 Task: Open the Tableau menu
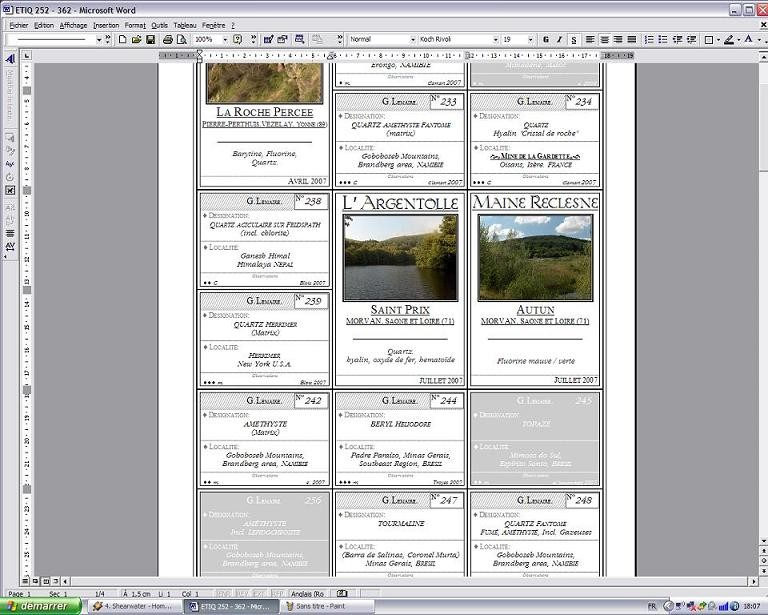tap(184, 24)
